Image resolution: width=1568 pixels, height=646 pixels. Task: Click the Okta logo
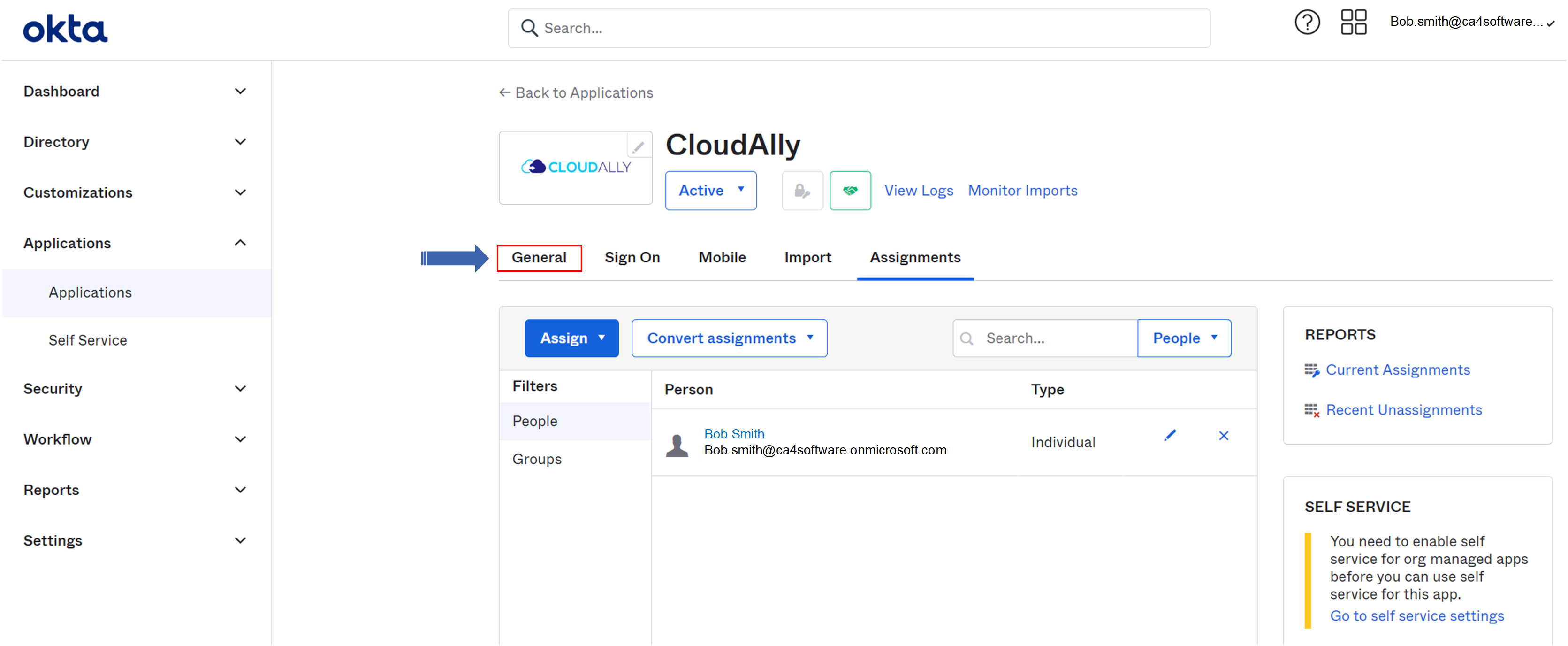click(x=65, y=27)
